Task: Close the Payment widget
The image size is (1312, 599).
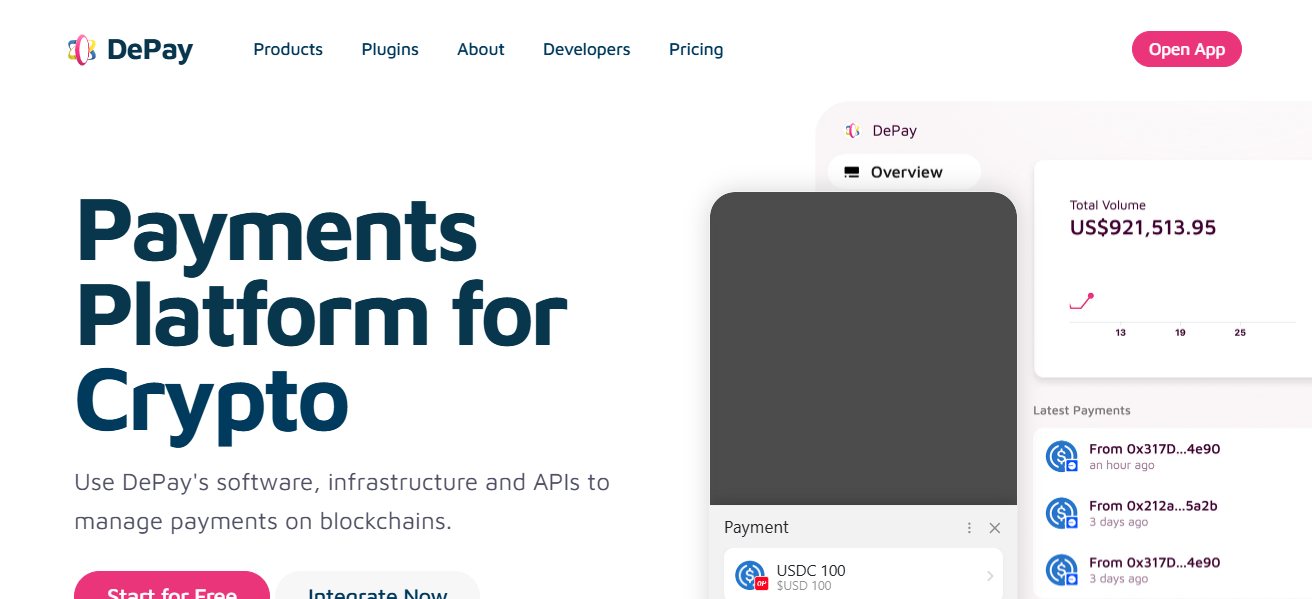Action: pos(994,528)
